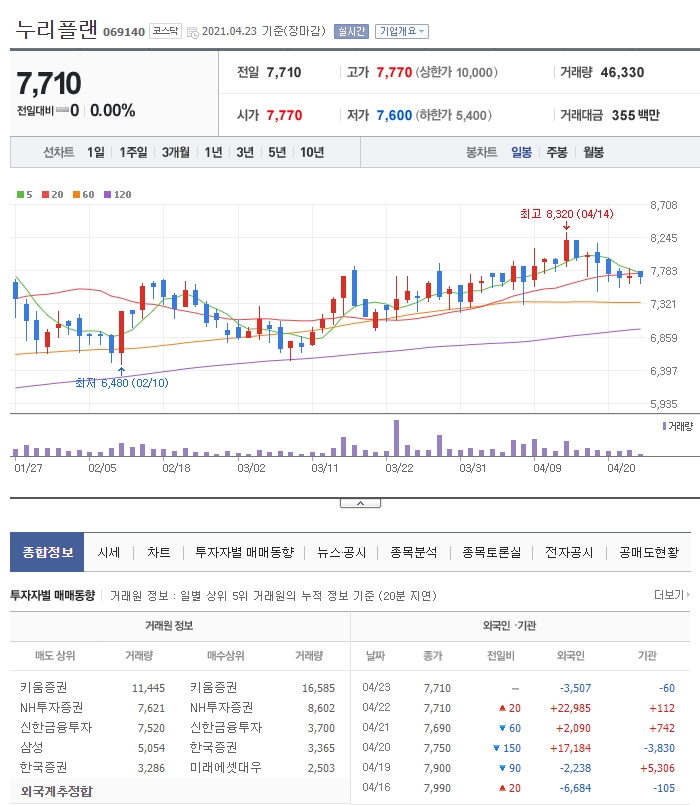Go to the 공매도현황 tab
The height and width of the screenshot is (805, 700).
click(x=649, y=552)
